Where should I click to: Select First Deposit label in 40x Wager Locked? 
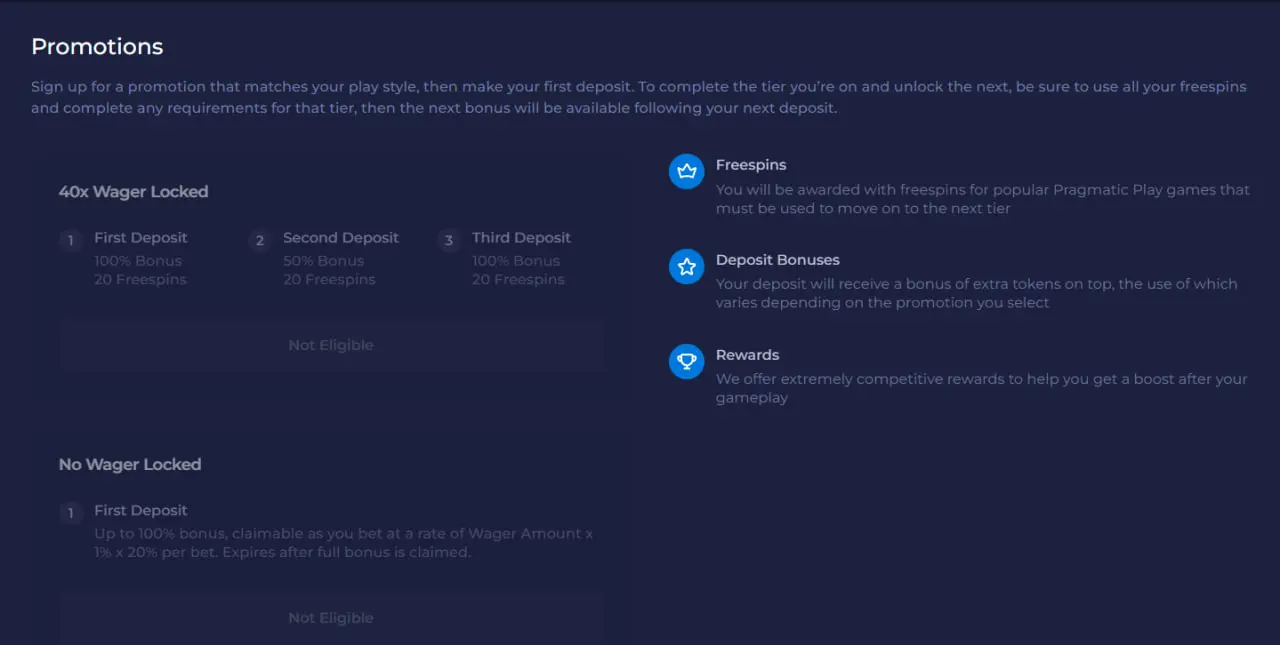(x=140, y=238)
